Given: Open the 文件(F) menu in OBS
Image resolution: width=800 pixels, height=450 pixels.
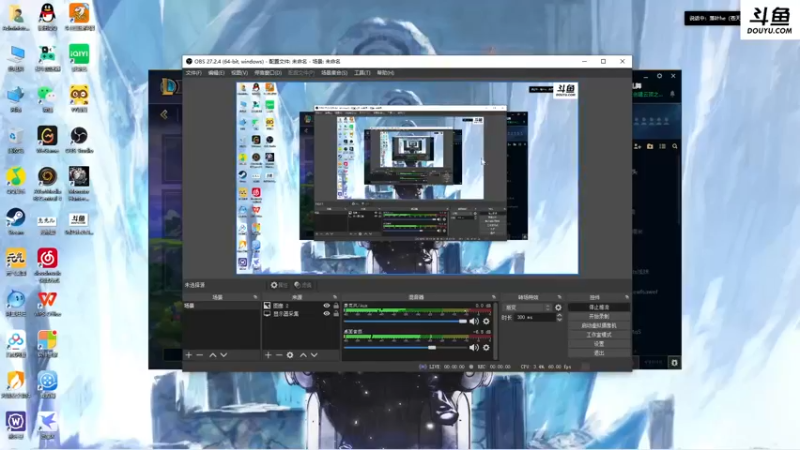Looking at the screenshot, I should tap(193, 73).
